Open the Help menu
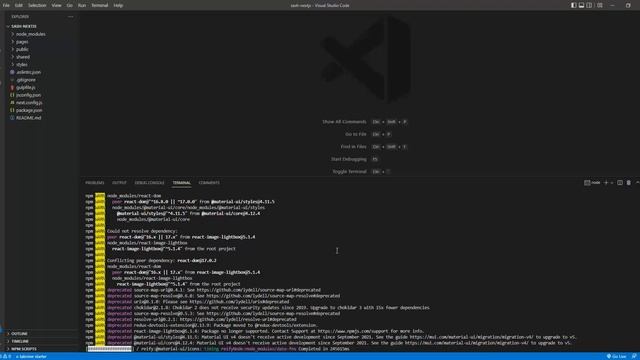The height and width of the screenshot is (360, 640). 118,5
